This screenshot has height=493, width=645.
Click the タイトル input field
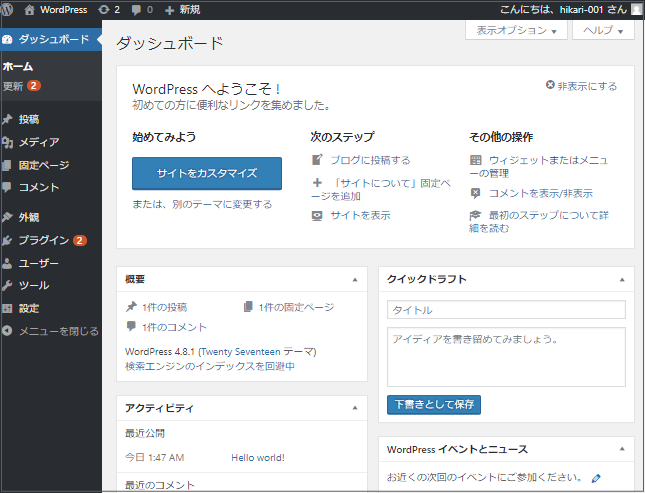506,309
